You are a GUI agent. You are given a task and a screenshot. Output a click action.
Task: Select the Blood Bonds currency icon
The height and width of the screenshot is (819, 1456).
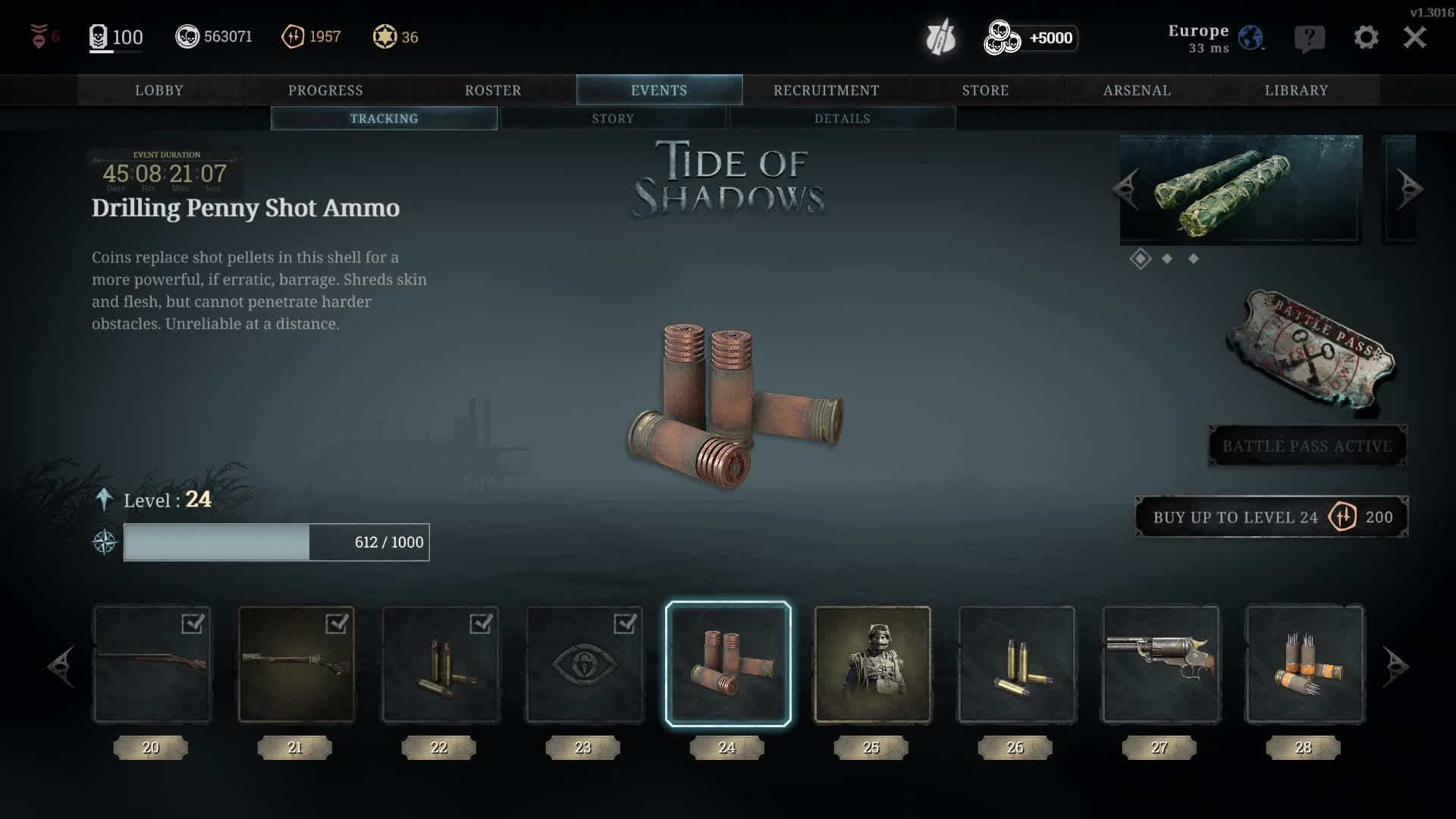pos(293,36)
